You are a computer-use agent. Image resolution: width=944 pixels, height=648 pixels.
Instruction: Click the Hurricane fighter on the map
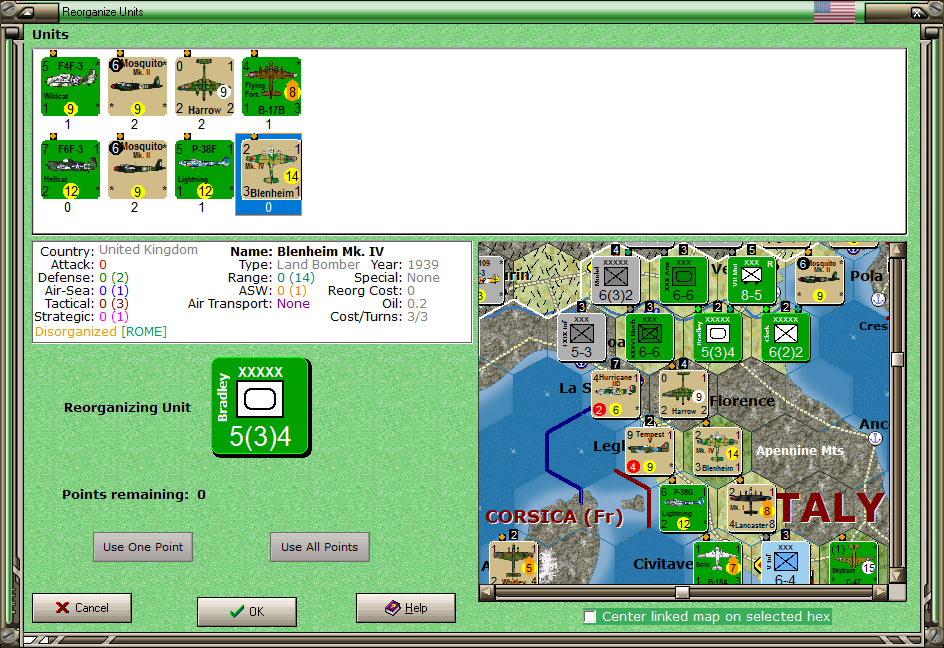[615, 394]
